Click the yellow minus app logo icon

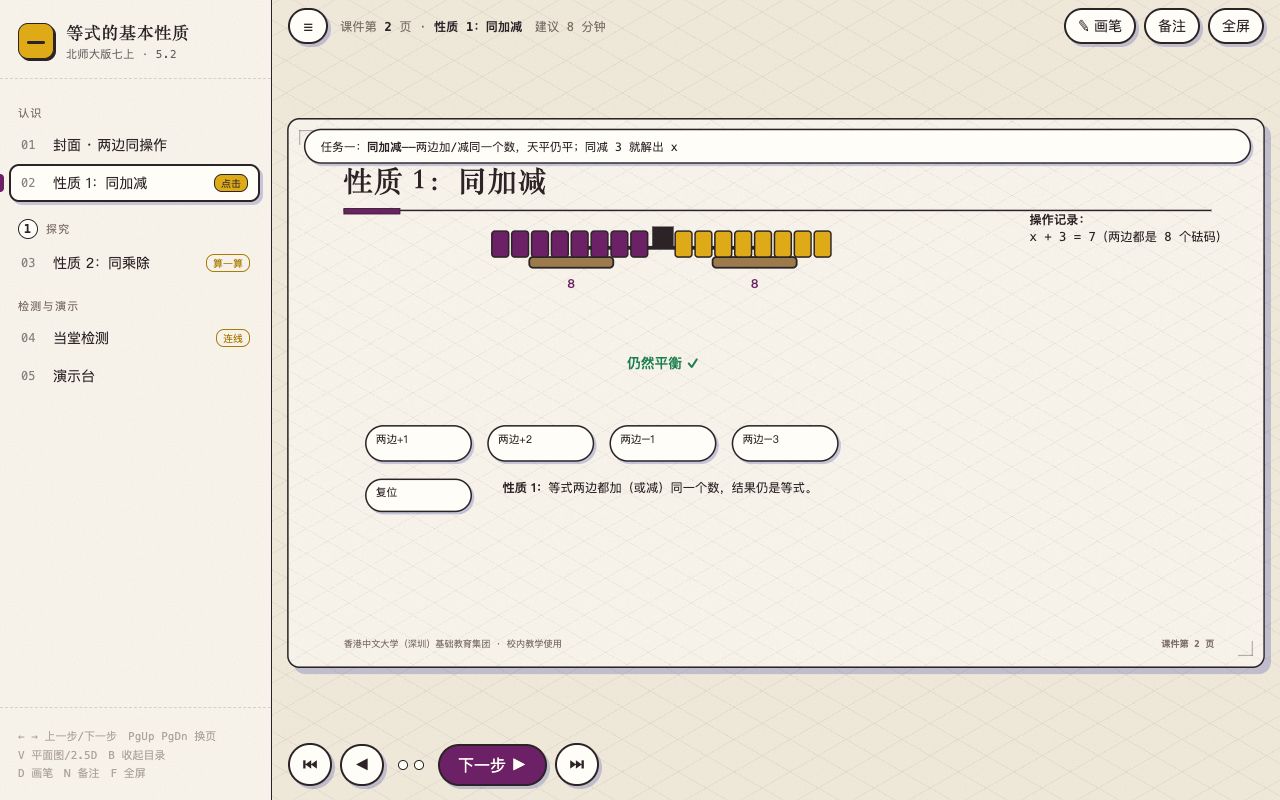pos(36,41)
